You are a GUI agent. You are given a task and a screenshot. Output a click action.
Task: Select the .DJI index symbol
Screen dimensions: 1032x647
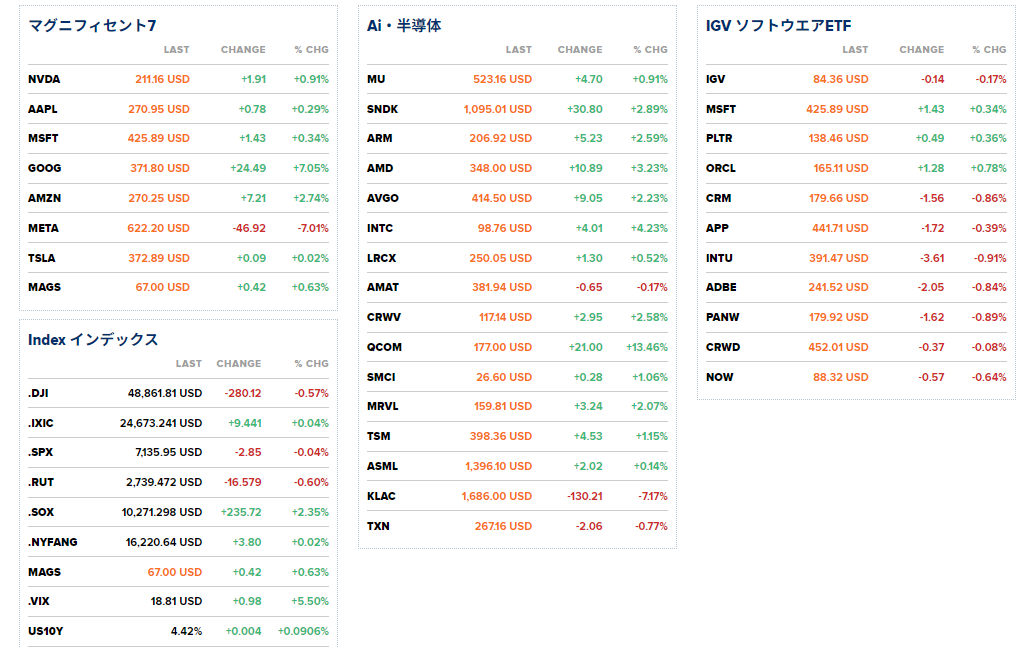[x=38, y=393]
